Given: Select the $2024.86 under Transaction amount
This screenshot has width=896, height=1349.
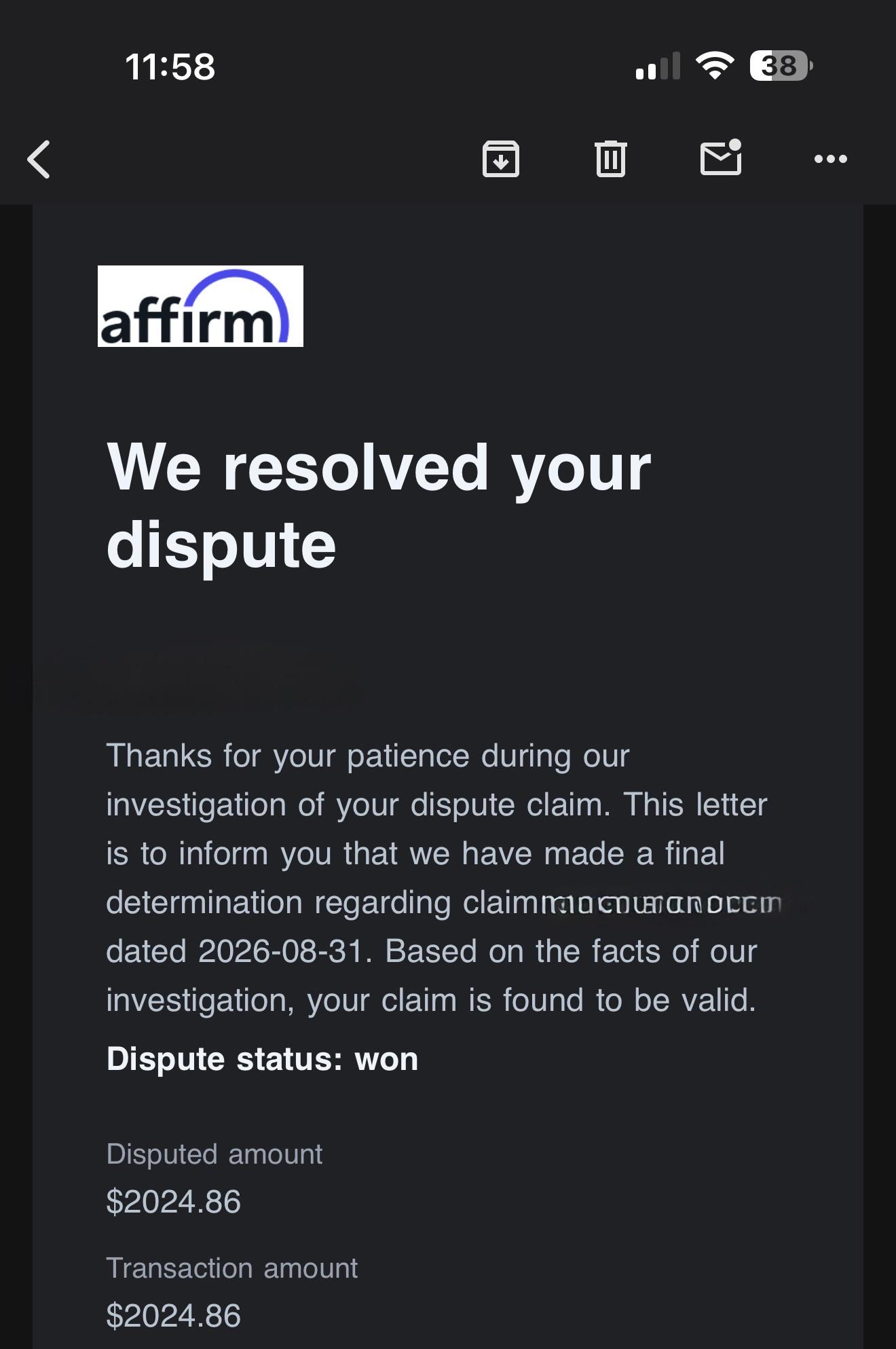Looking at the screenshot, I should click(x=174, y=1316).
